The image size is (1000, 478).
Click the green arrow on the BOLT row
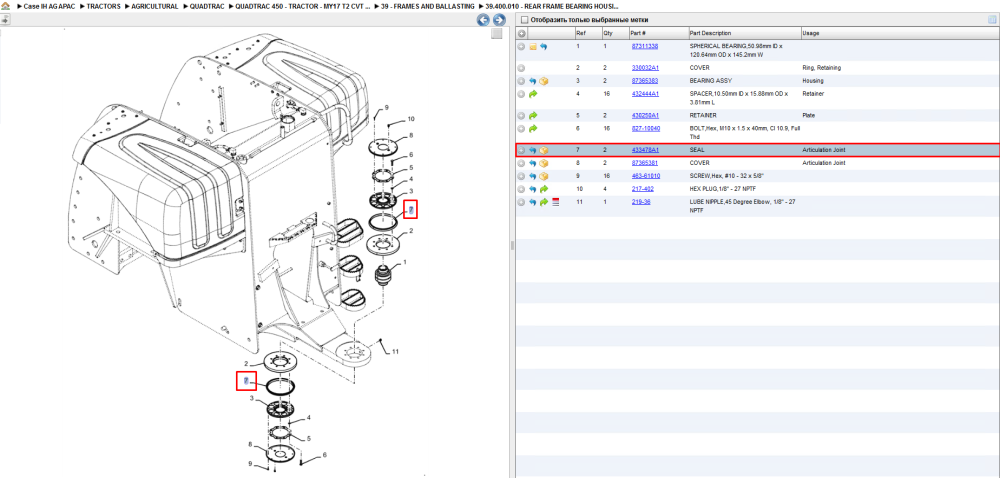click(x=533, y=129)
